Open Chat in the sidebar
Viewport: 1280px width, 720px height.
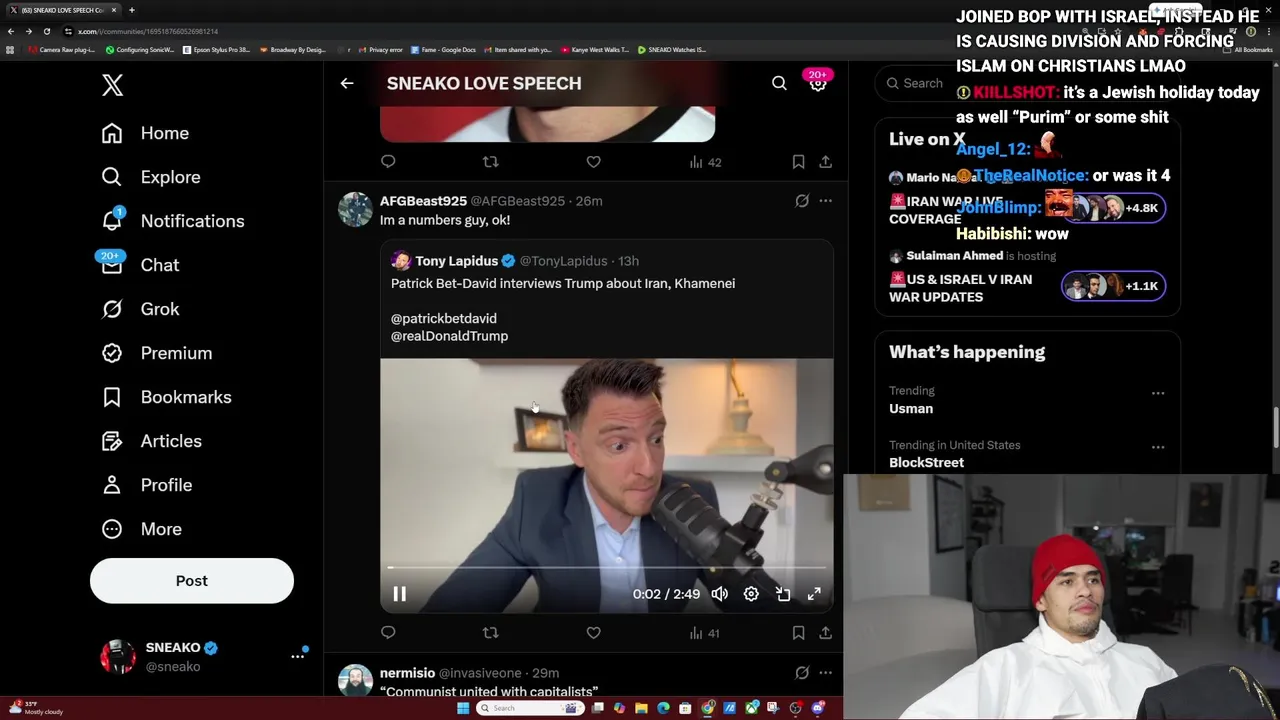(140, 265)
